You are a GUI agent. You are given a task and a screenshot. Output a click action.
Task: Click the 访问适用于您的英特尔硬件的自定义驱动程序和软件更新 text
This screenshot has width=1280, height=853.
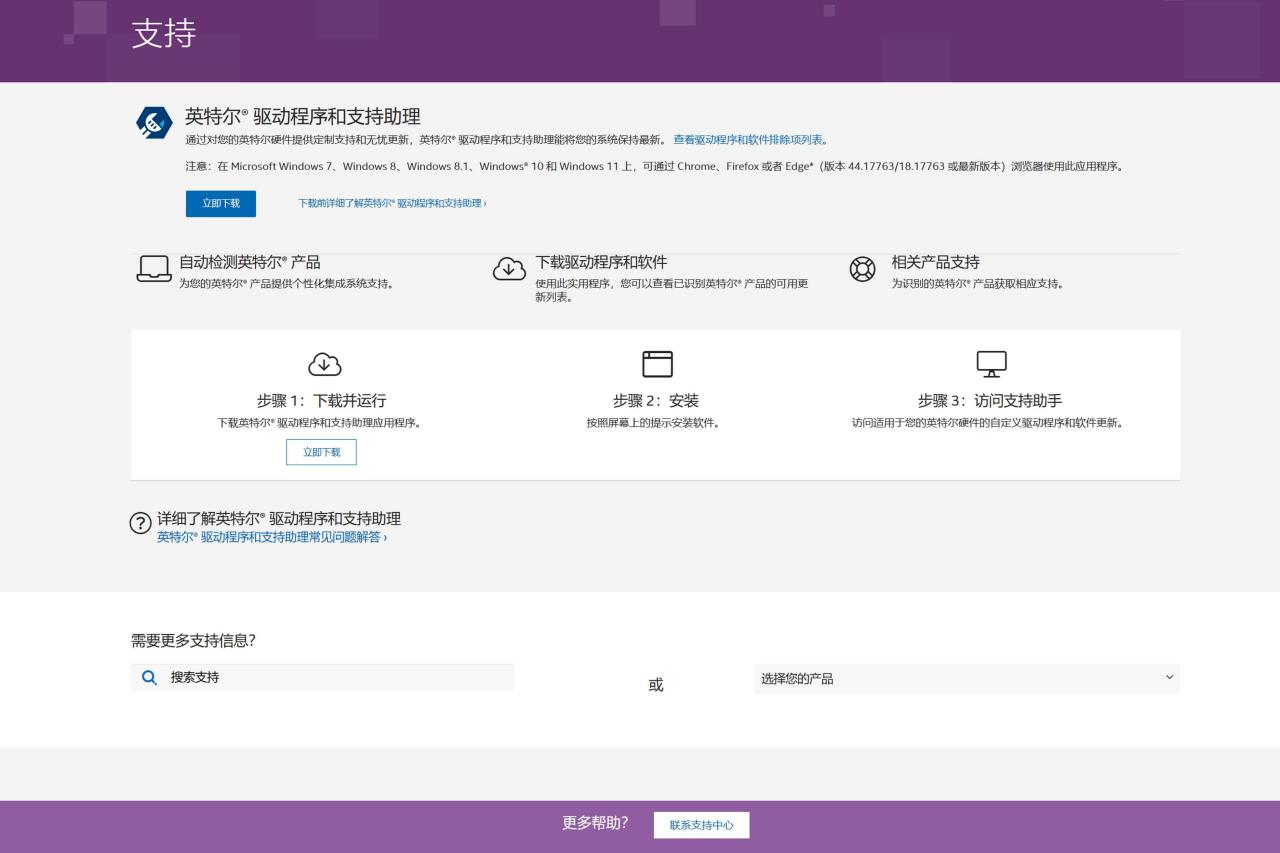click(988, 423)
